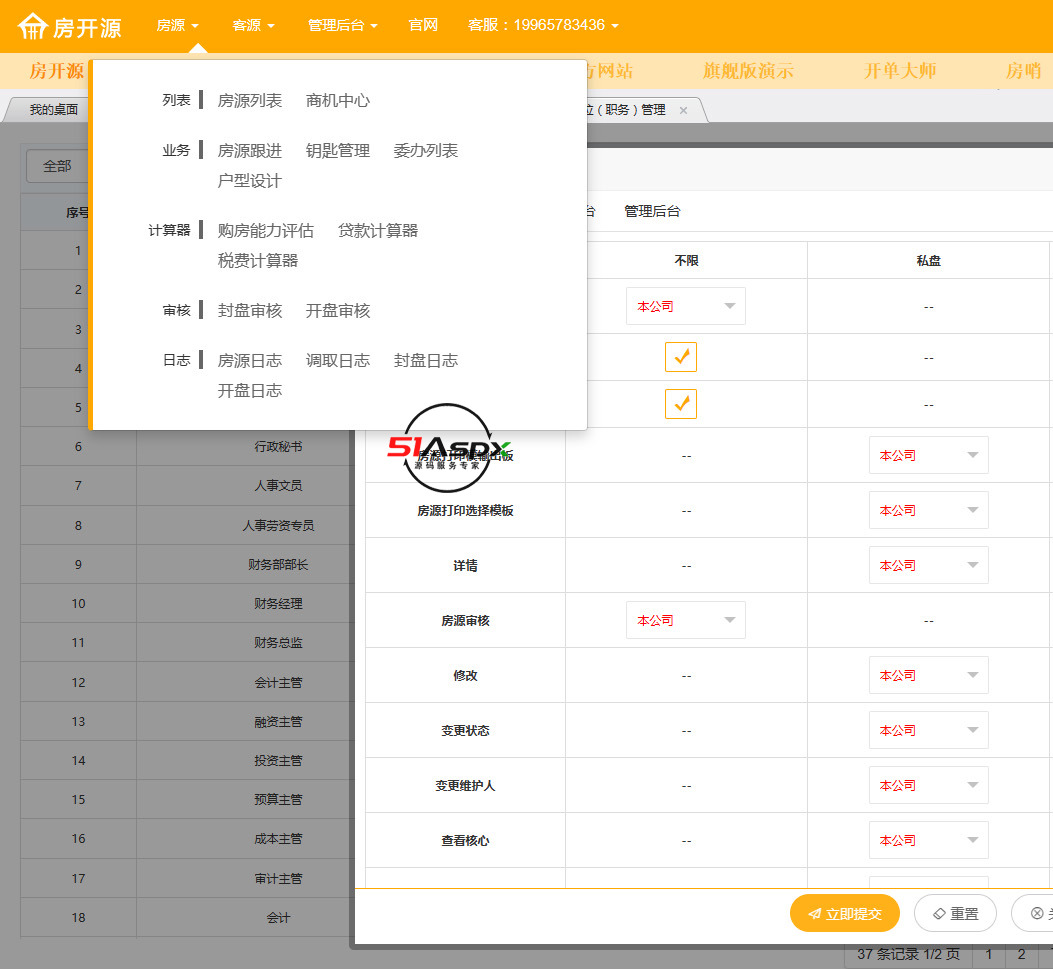Expand first 本公司 dropdown in 不限 column
The width and height of the screenshot is (1053, 969).
(686, 307)
